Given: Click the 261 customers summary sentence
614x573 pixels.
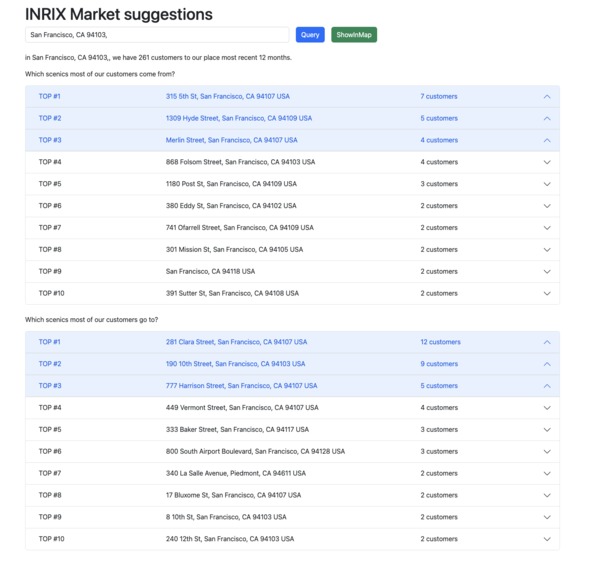Looking at the screenshot, I should 158,58.
